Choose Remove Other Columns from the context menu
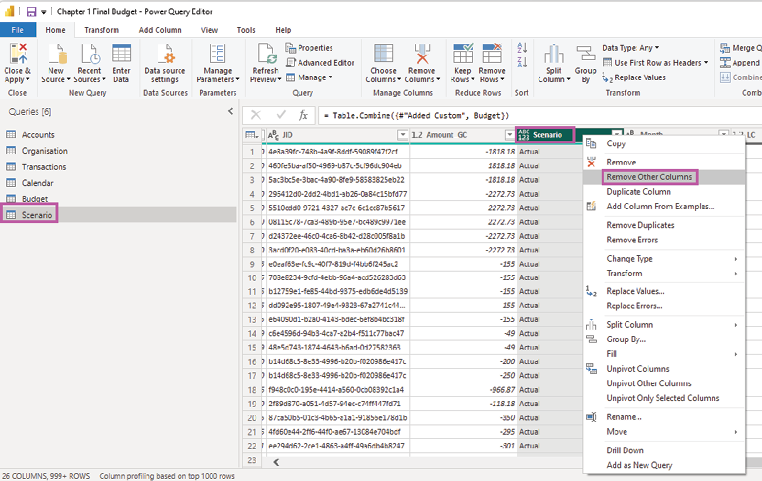The height and width of the screenshot is (481, 762). (651, 176)
